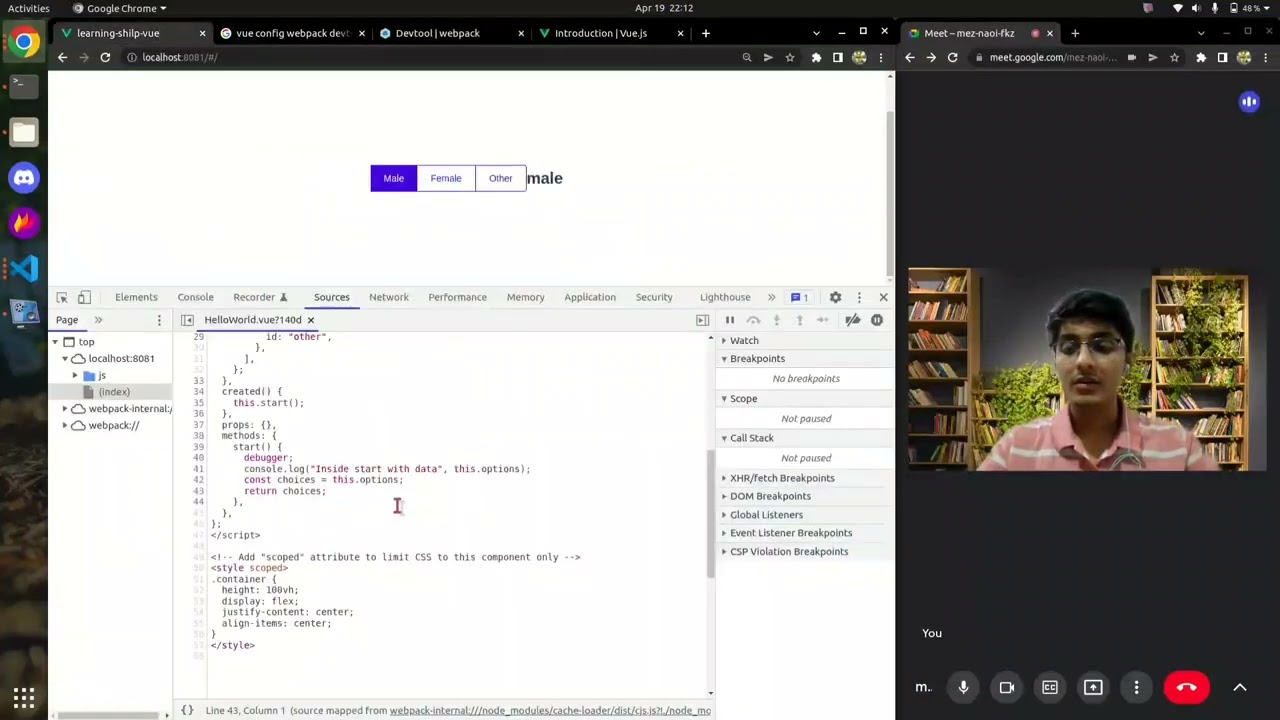Toggle the navigator sidebar icon beside HelloWorld tab

coord(187,320)
